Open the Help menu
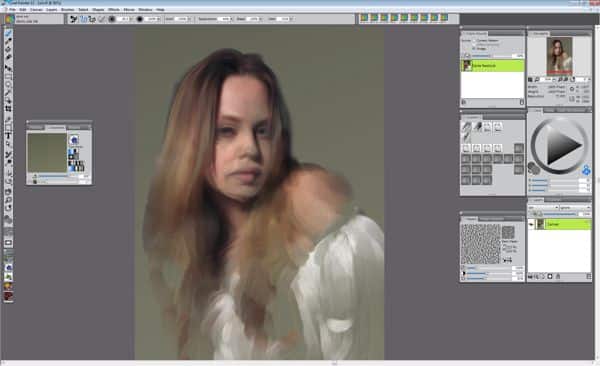600x366 pixels. (x=161, y=10)
